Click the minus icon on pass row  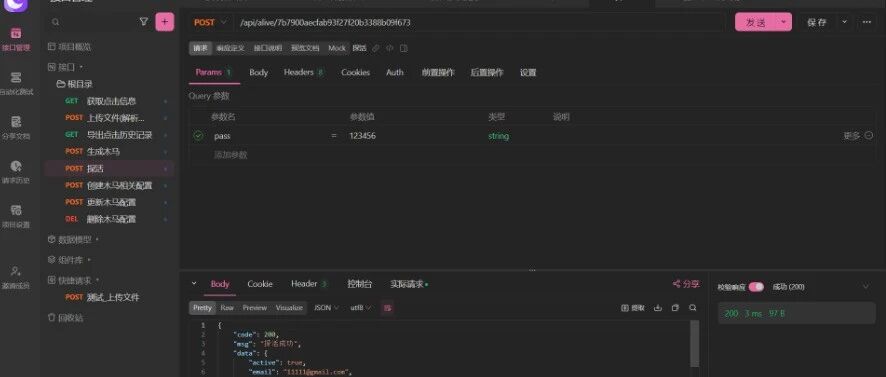point(869,136)
